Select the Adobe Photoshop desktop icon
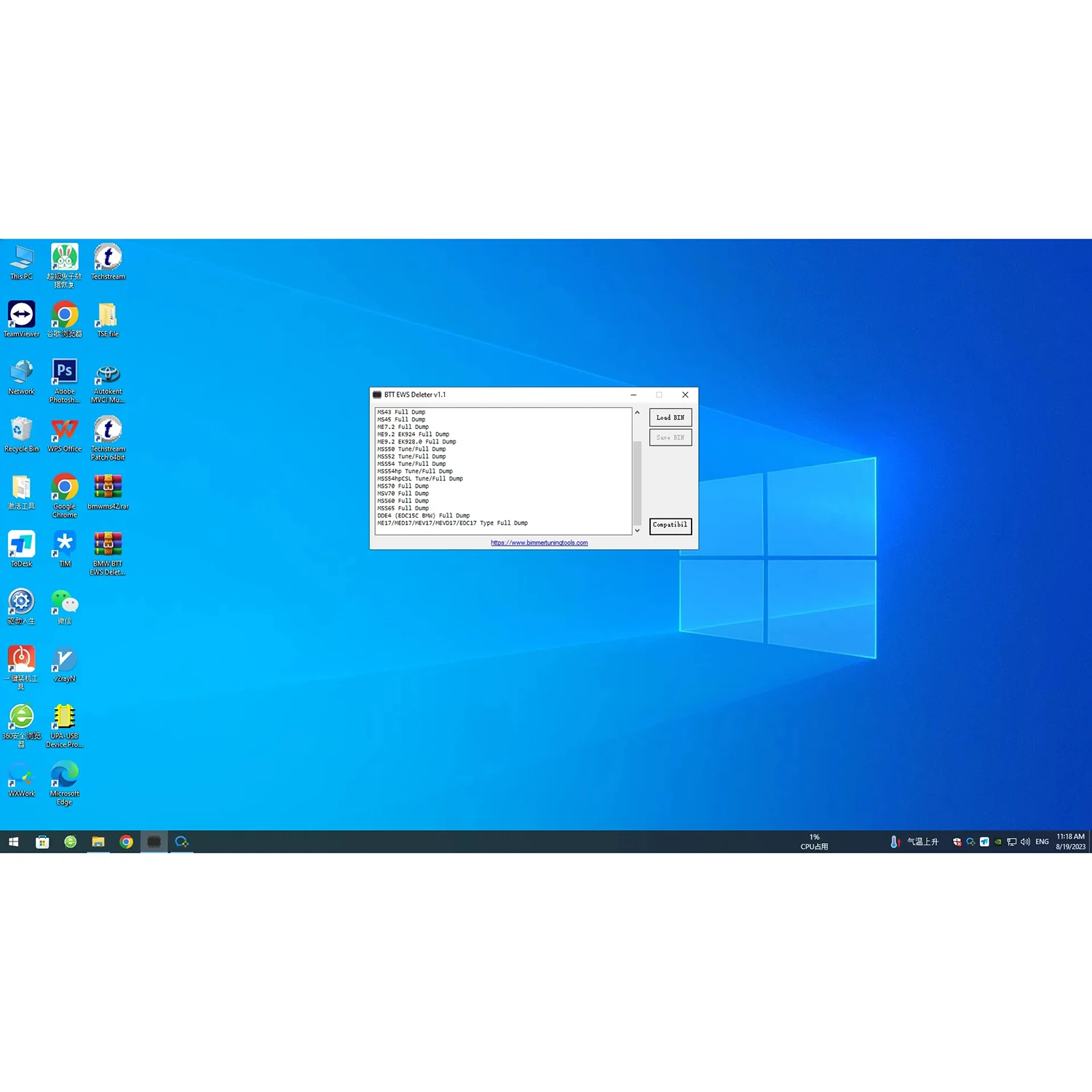Viewport: 1092px width, 1092px height. (x=65, y=381)
